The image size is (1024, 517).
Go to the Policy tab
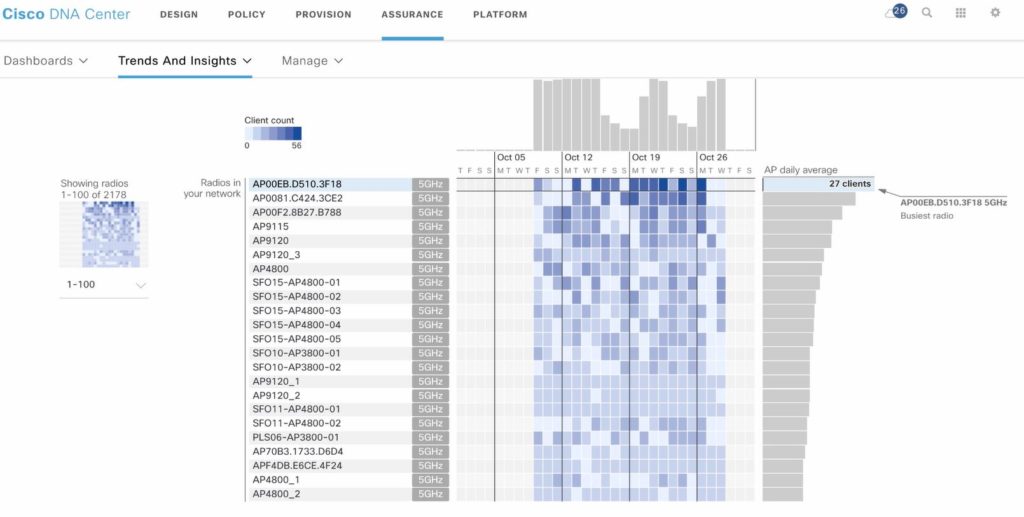(x=246, y=15)
